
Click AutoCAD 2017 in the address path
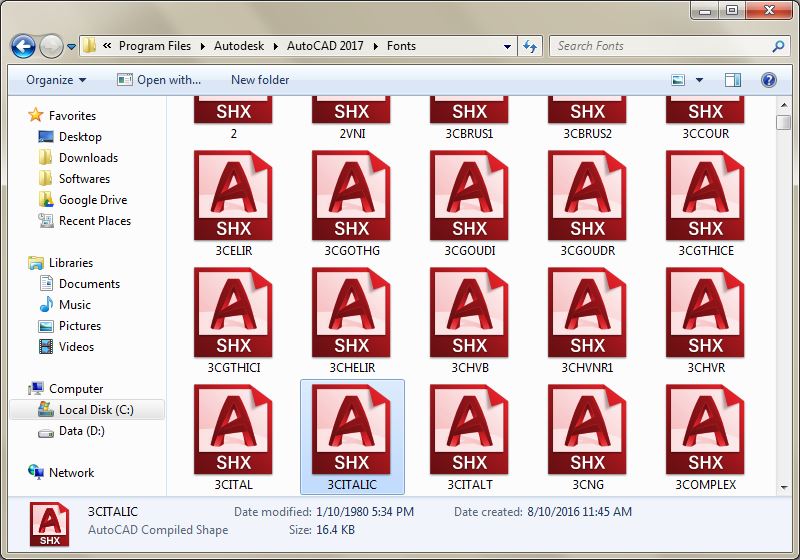[x=325, y=46]
